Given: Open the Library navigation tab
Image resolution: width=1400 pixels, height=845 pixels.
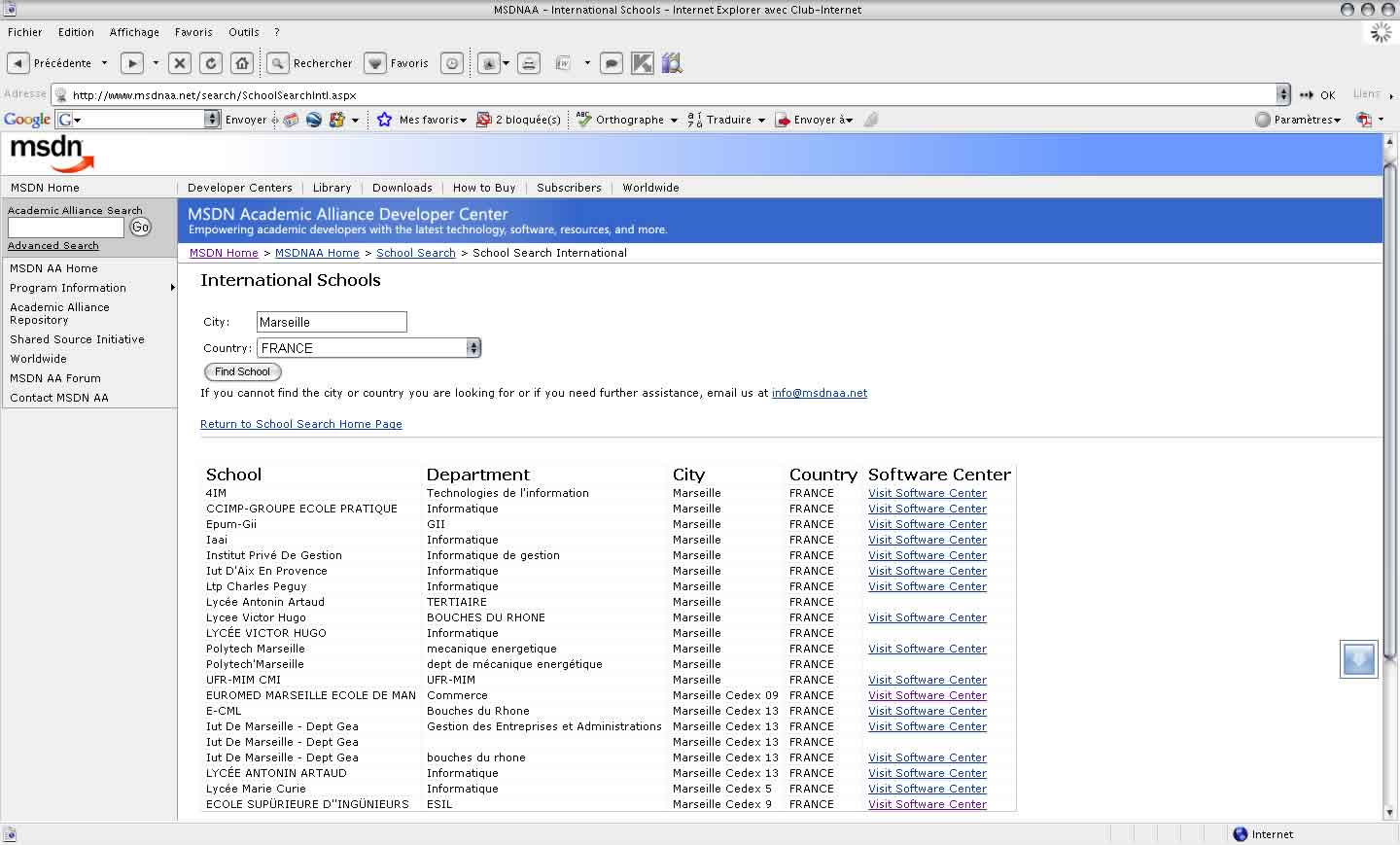Looking at the screenshot, I should (x=332, y=188).
